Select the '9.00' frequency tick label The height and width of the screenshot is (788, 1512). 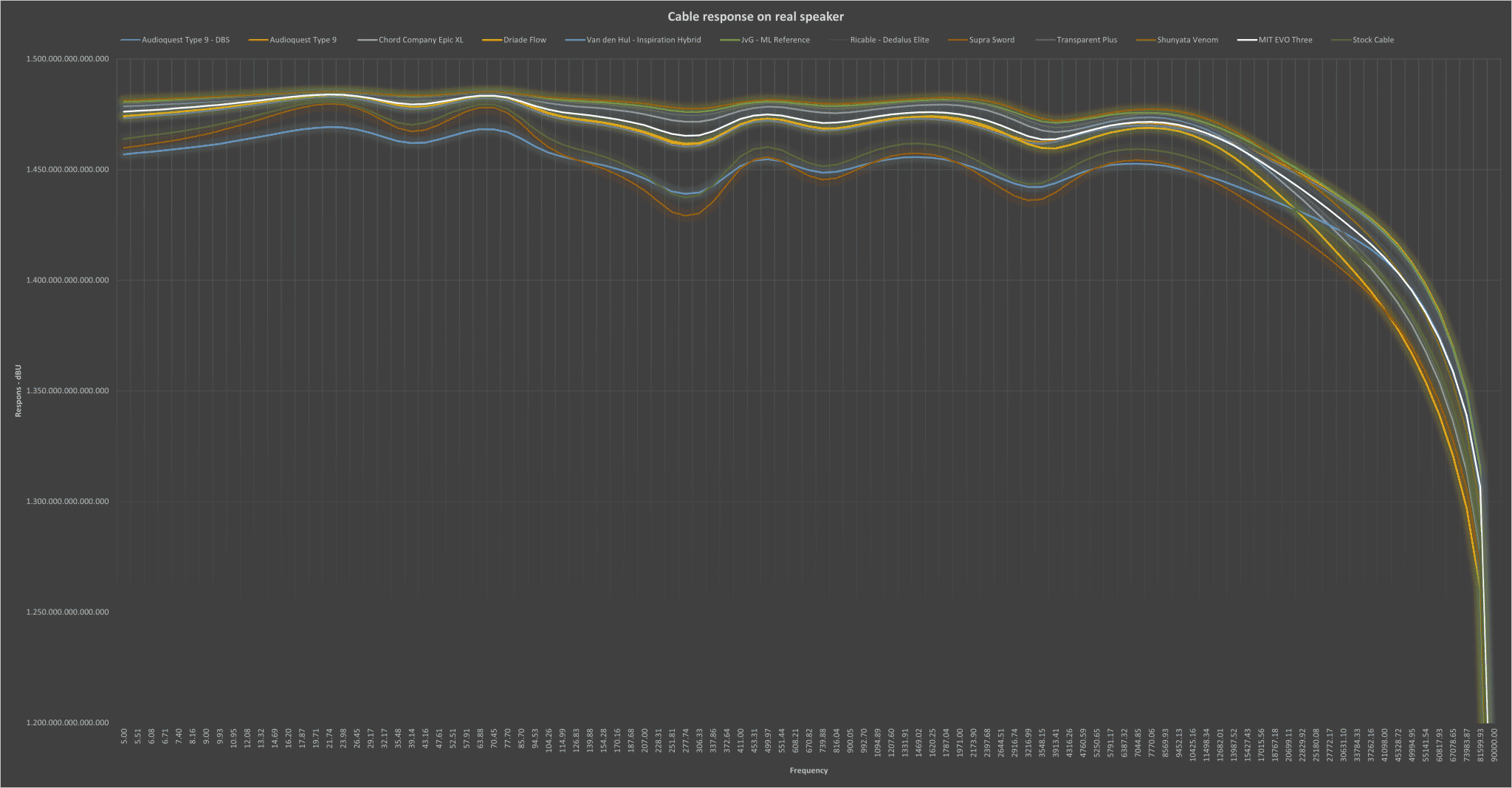[x=206, y=737]
